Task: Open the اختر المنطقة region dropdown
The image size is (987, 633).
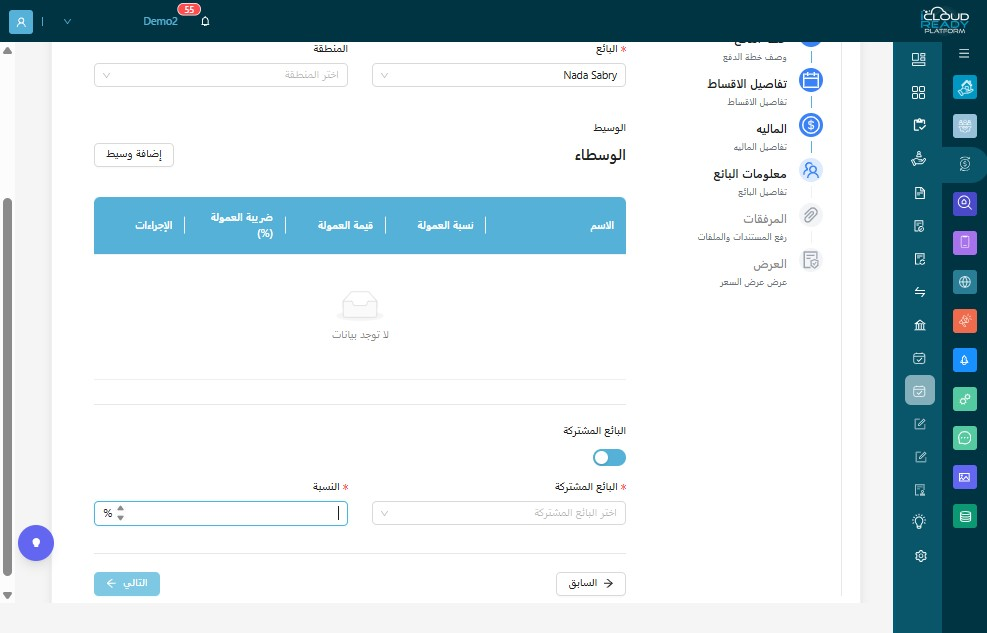Action: click(221, 75)
